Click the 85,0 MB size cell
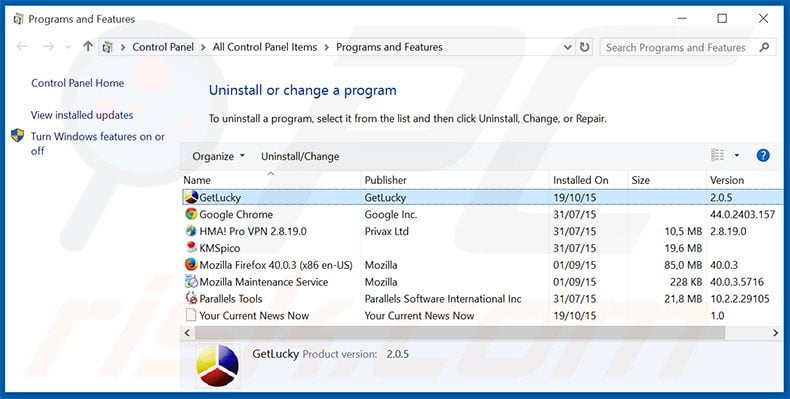Image resolution: width=790 pixels, height=399 pixels. tap(683, 265)
